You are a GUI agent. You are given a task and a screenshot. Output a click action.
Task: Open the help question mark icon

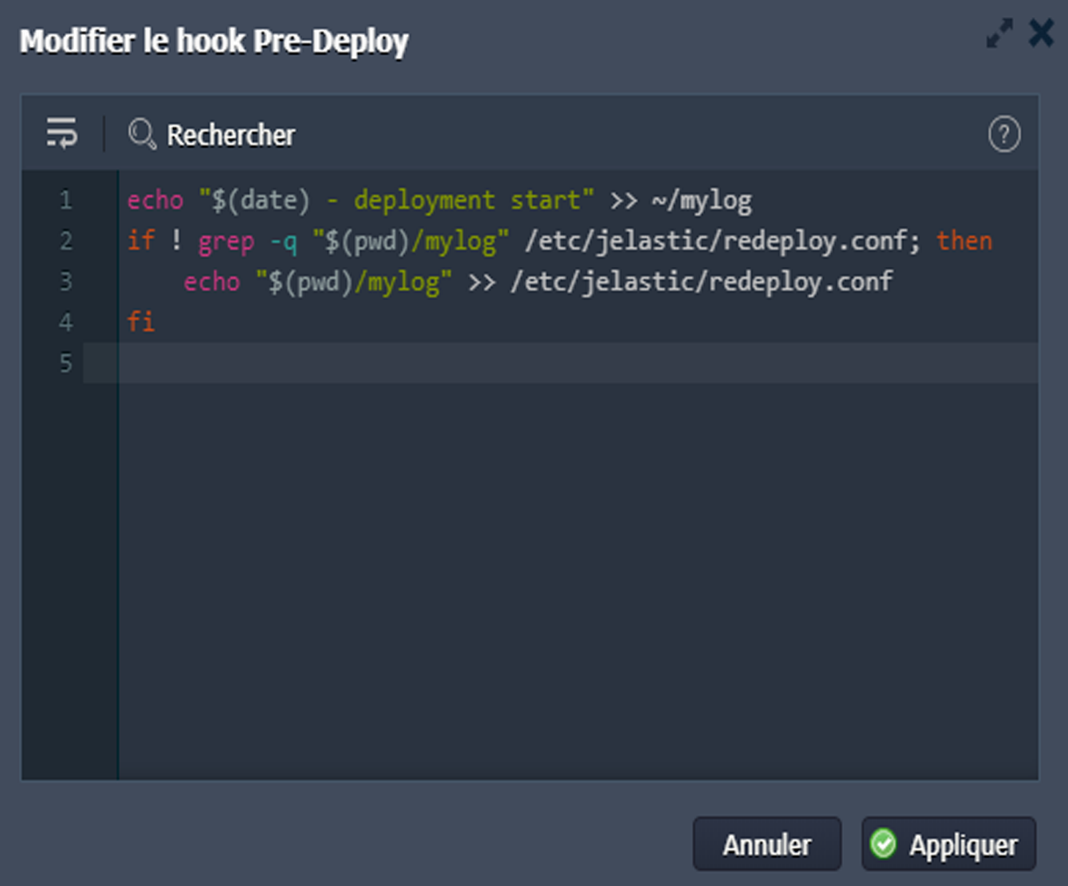tap(1004, 134)
